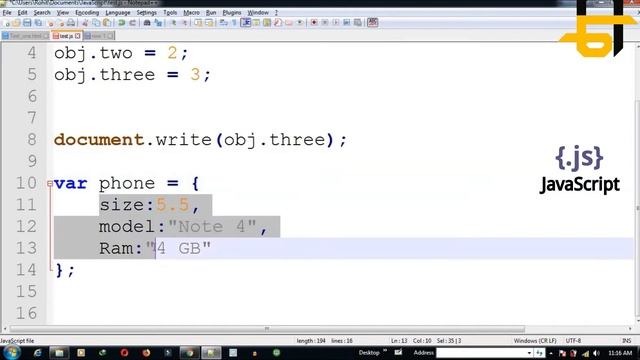Viewport: 640px width, 360px height.
Task: Click the Ln : 13 status entry
Action: tap(399, 340)
